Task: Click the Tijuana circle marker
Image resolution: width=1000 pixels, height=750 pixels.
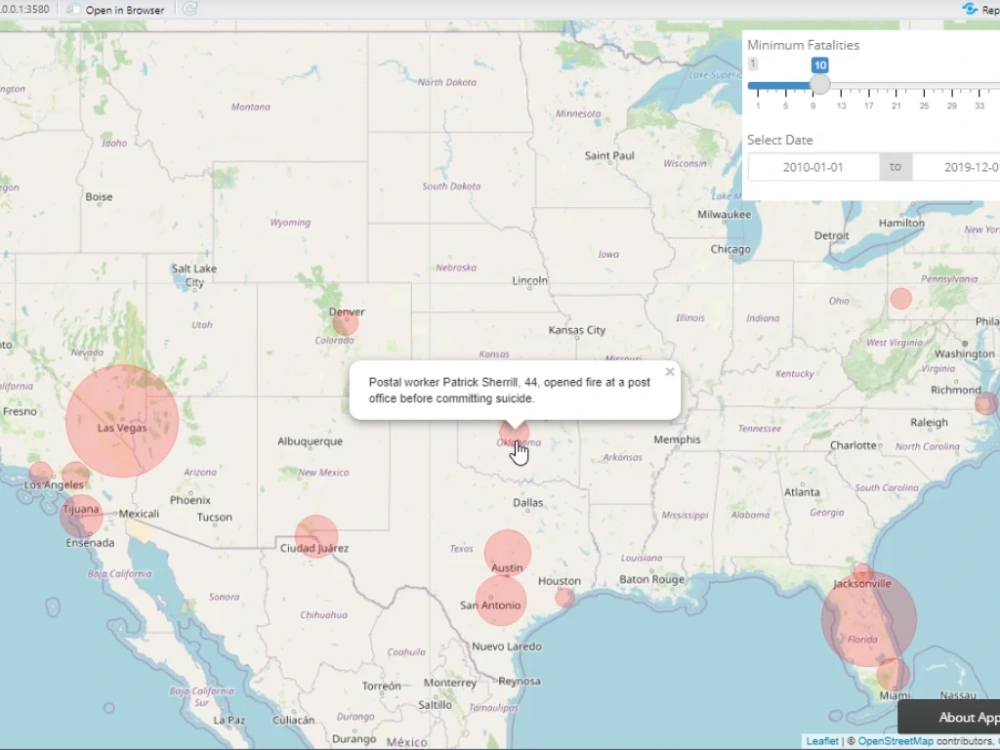Action: click(x=82, y=516)
